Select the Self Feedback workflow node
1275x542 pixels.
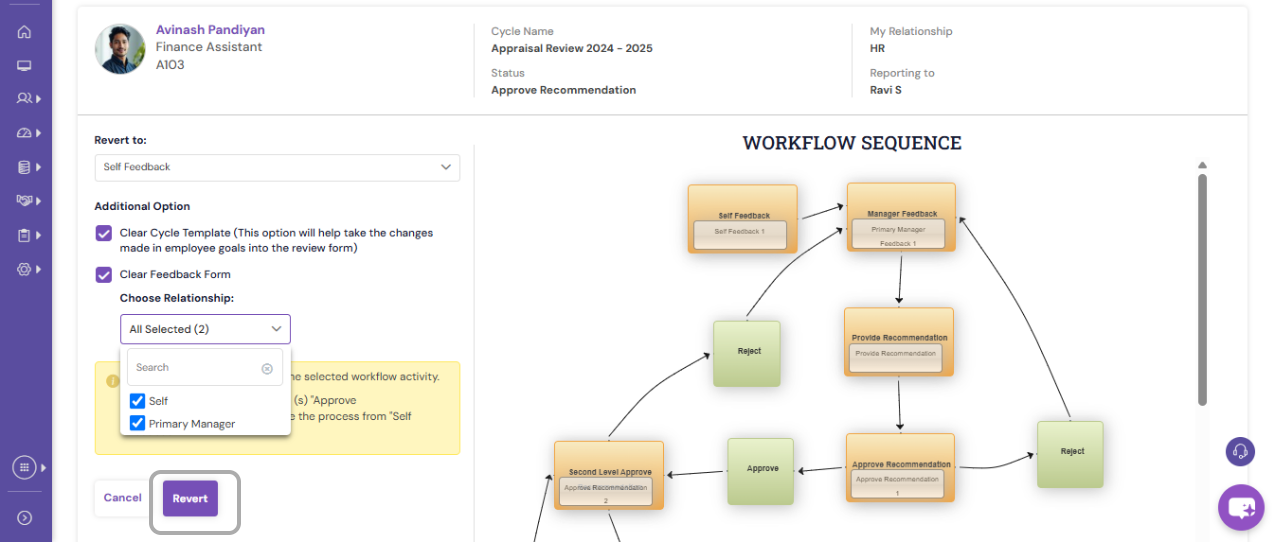tap(742, 220)
